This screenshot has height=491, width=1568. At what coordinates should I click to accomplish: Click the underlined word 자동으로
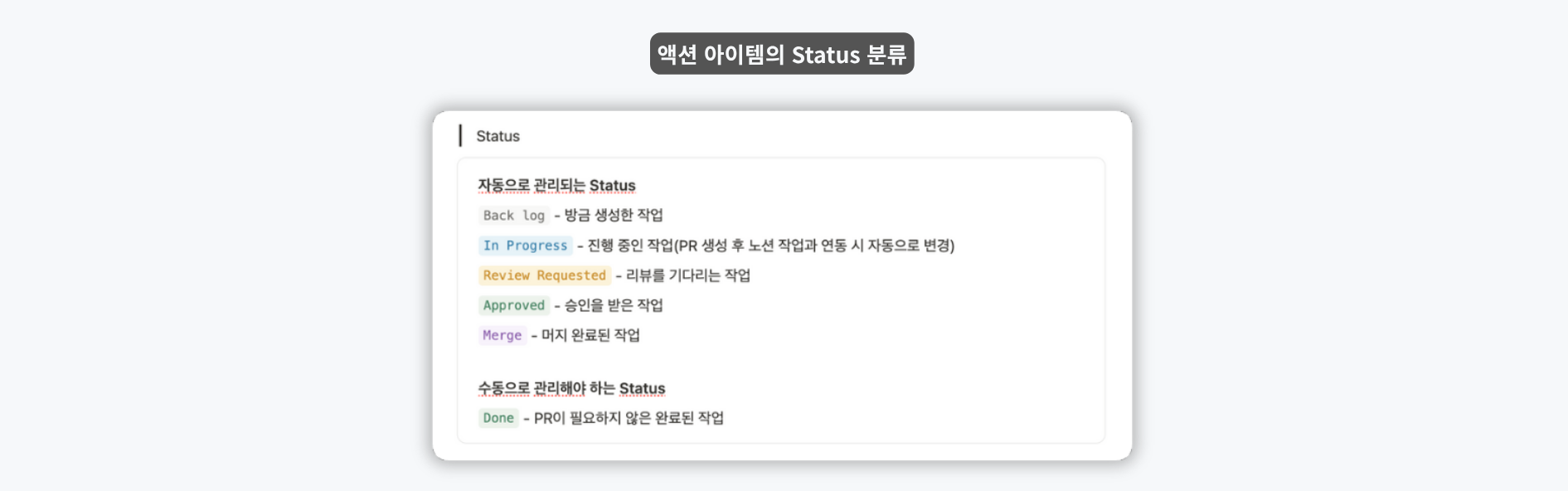pos(503,185)
